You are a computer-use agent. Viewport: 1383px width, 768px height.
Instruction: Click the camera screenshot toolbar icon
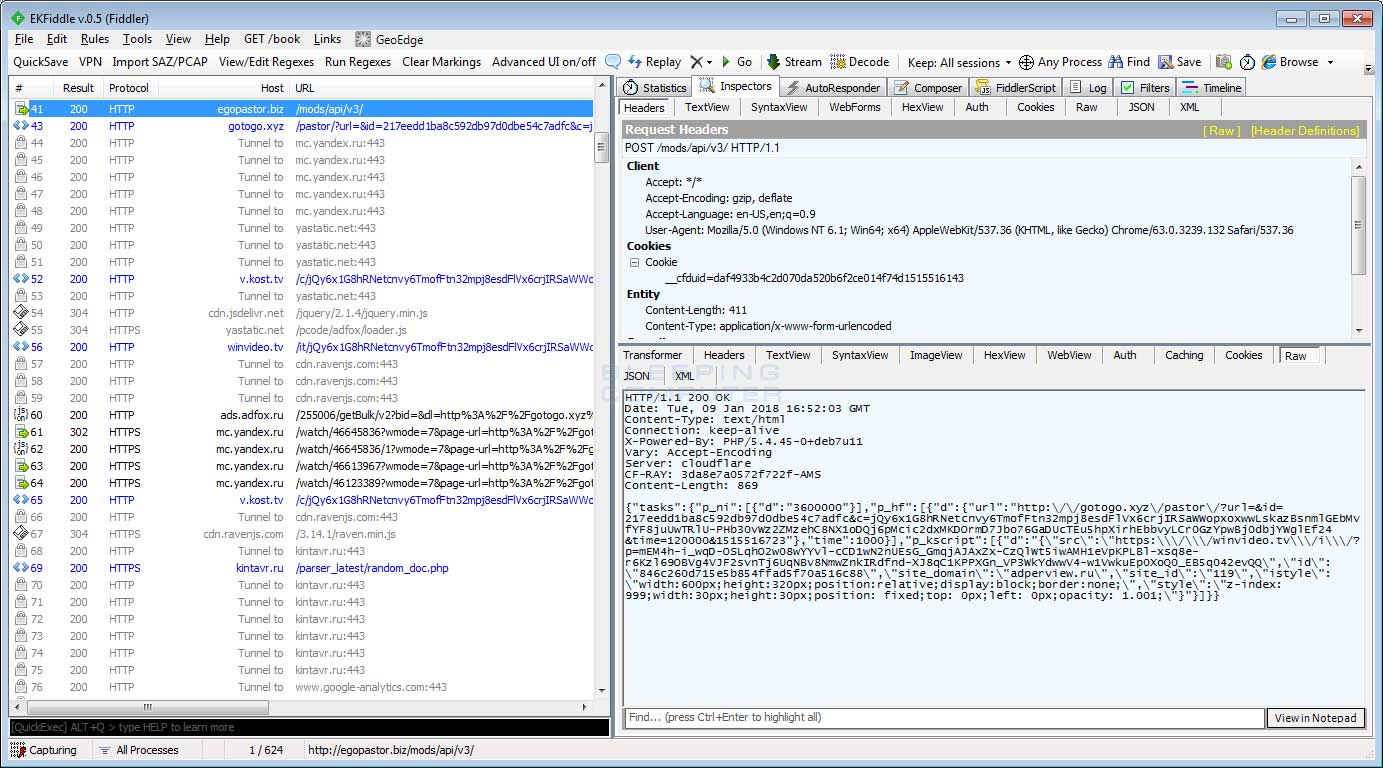coord(1223,62)
